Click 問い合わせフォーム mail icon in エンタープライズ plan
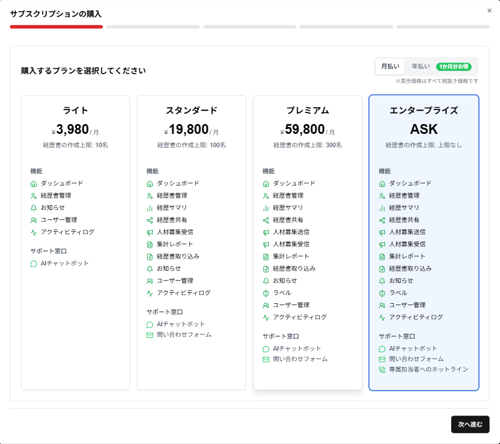The width and height of the screenshot is (500, 444). click(x=382, y=359)
